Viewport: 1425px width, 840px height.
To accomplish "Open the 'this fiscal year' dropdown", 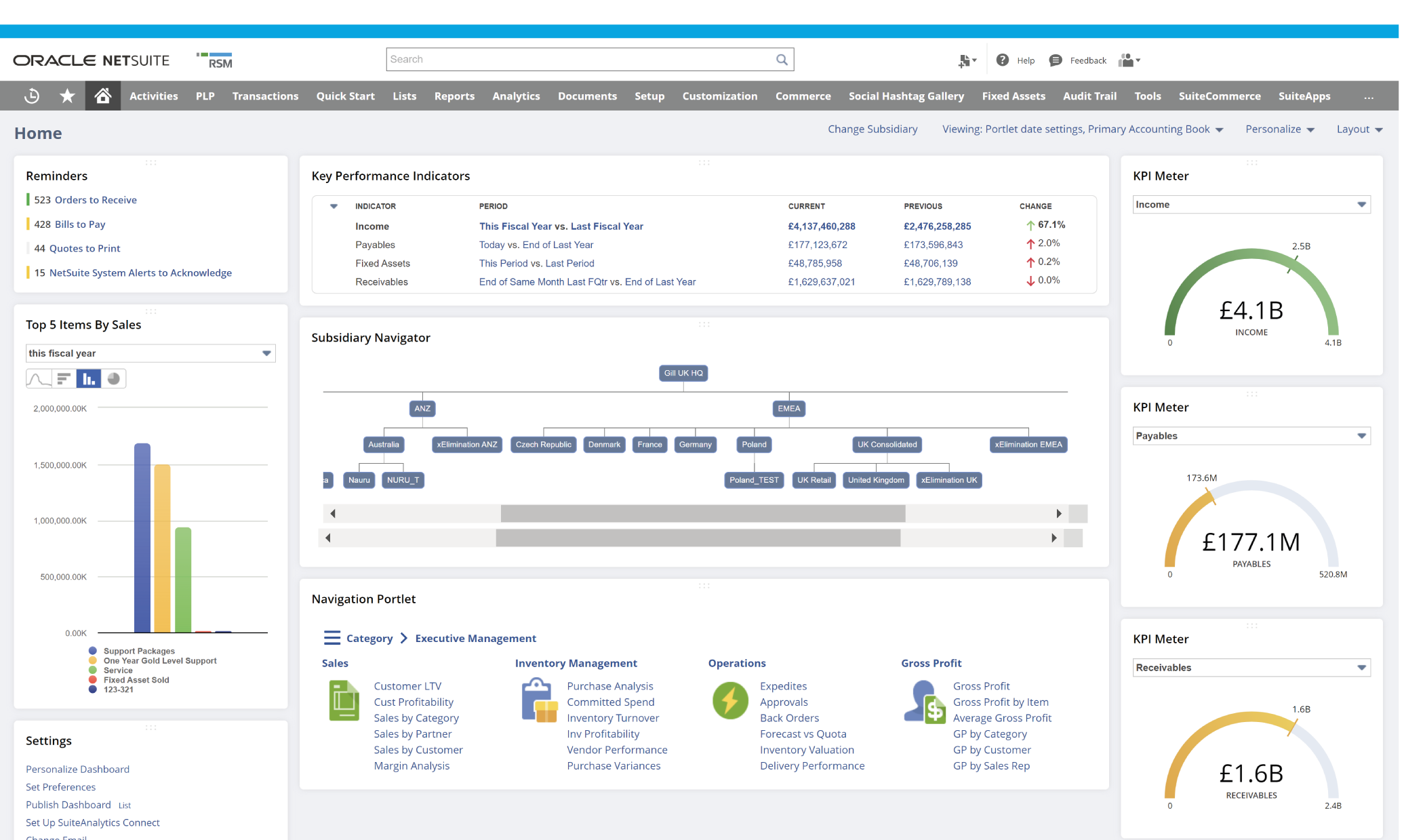I will (x=150, y=353).
